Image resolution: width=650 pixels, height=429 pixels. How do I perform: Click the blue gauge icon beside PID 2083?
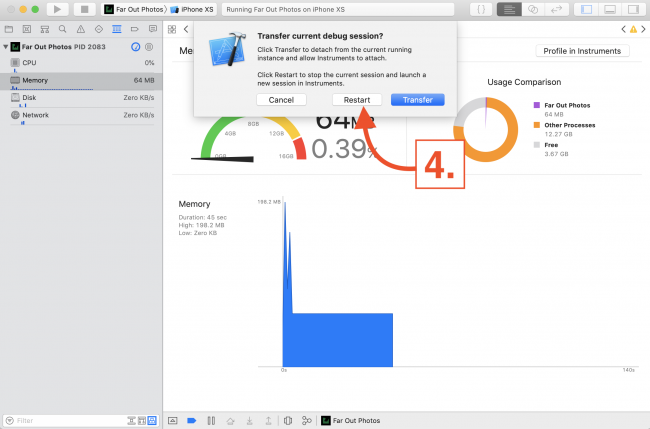coord(136,47)
